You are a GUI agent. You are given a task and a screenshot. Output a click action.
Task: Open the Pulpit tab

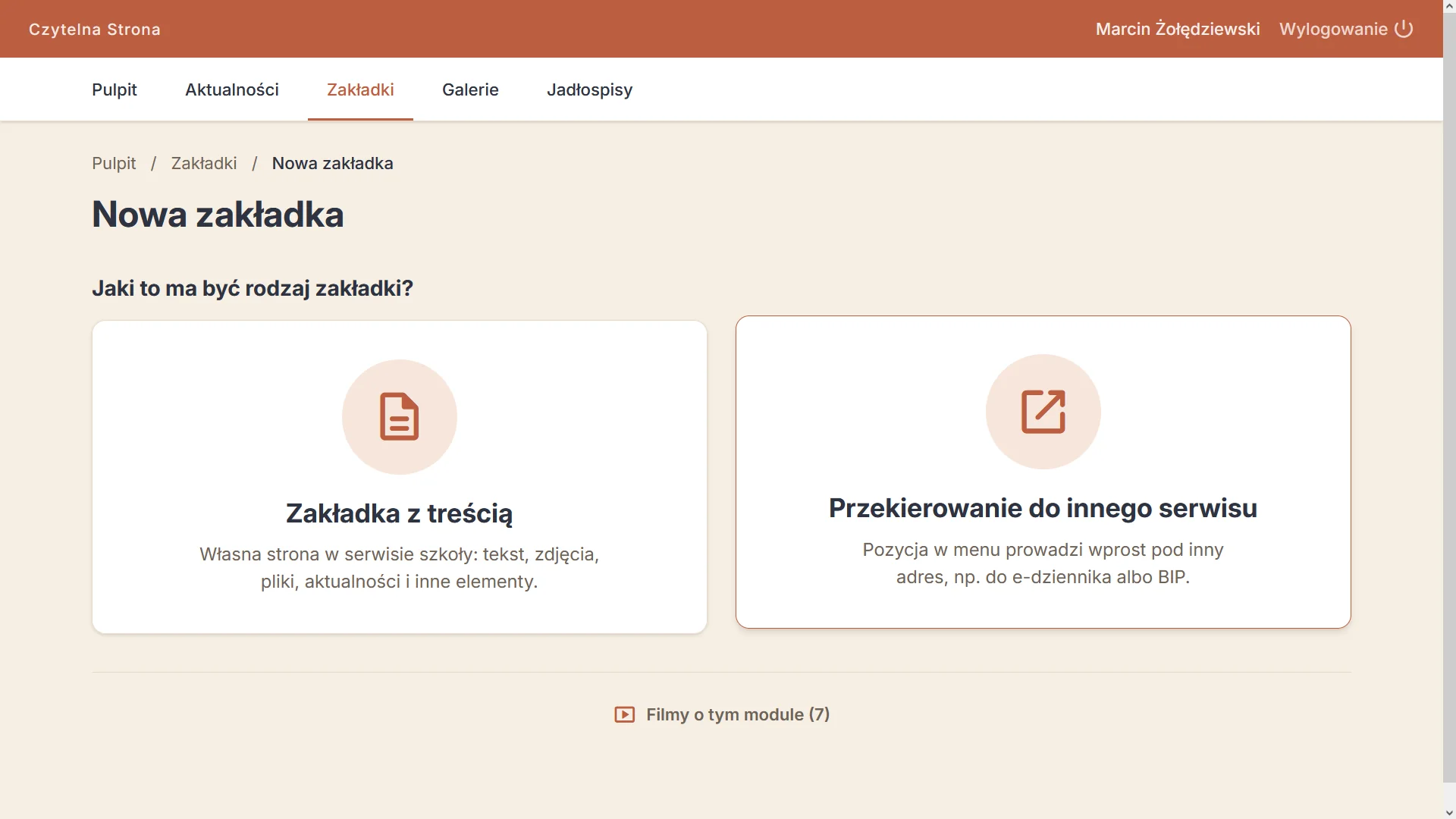point(115,89)
